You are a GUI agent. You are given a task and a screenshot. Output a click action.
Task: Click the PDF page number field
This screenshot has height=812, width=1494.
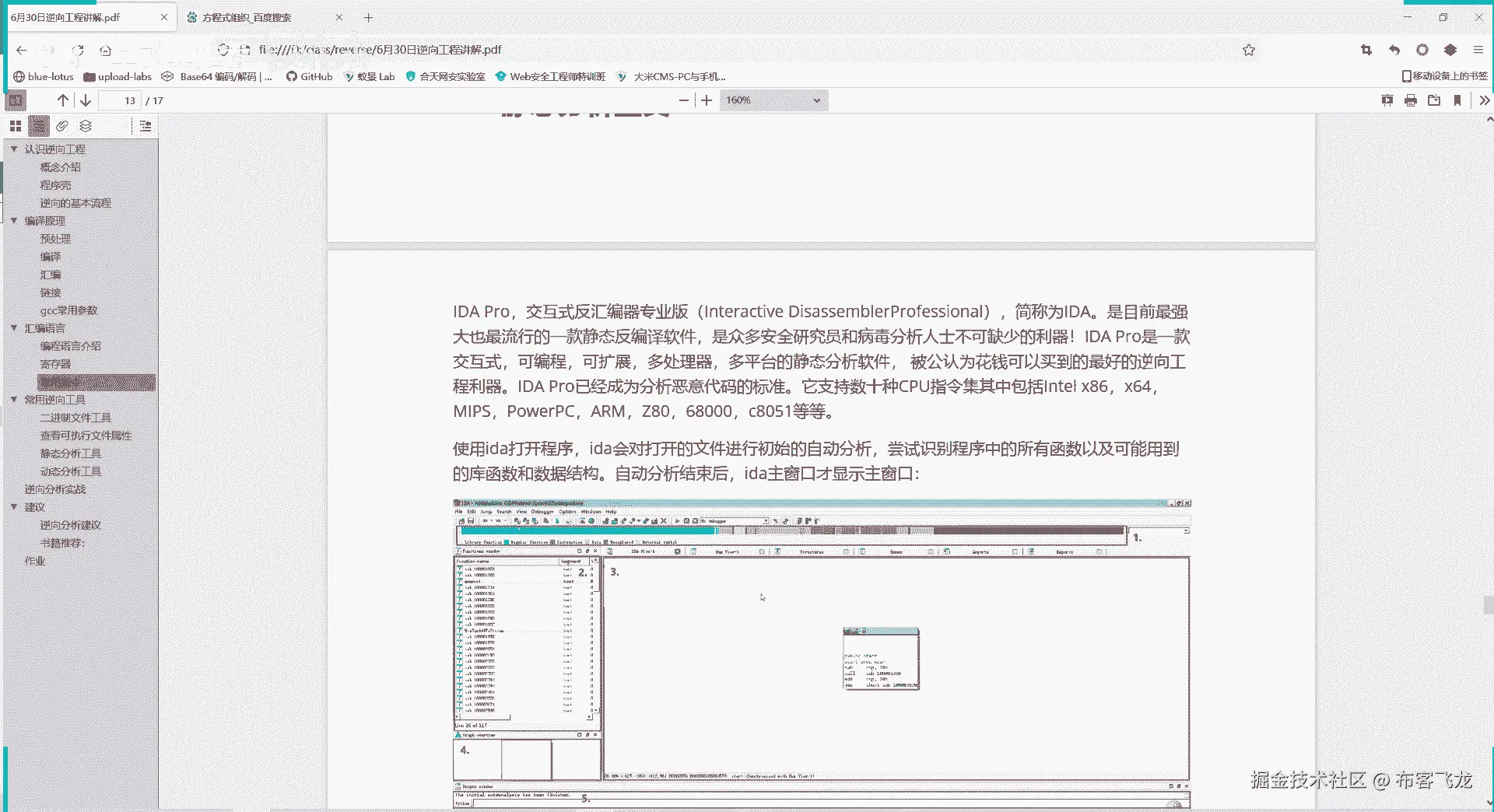pos(120,100)
